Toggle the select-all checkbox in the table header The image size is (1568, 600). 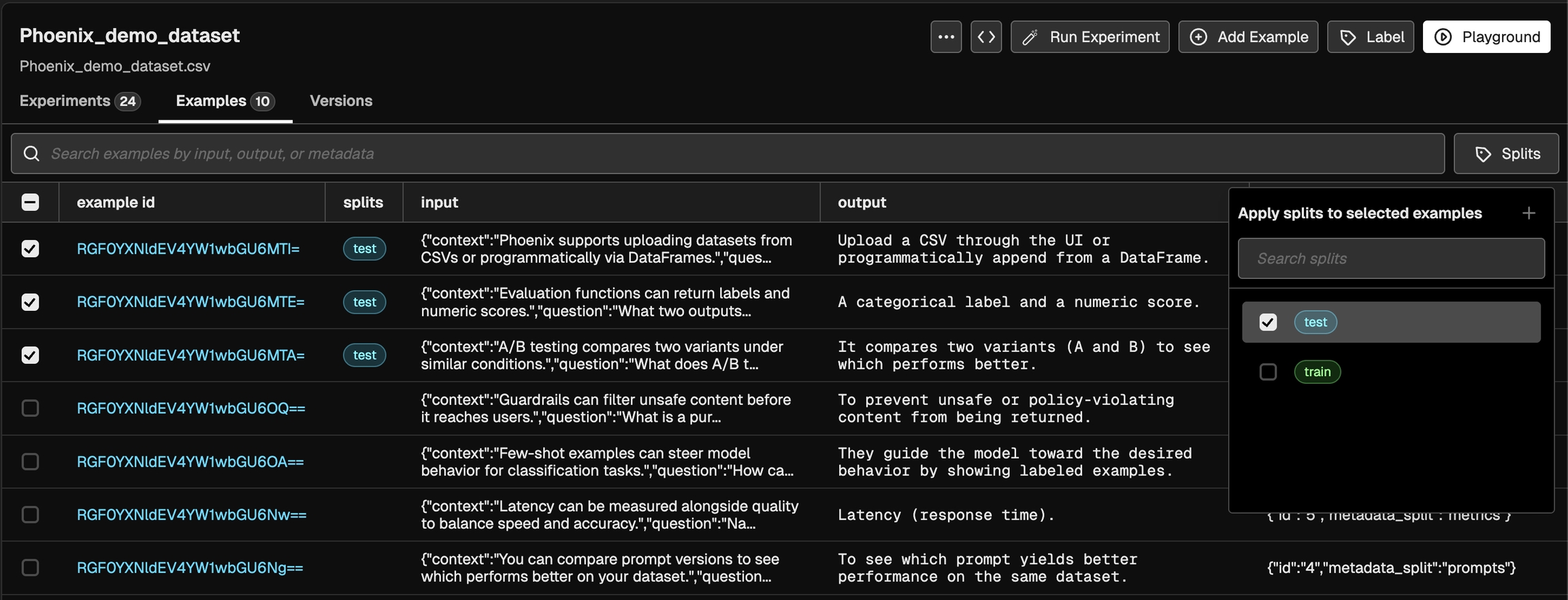click(x=31, y=203)
